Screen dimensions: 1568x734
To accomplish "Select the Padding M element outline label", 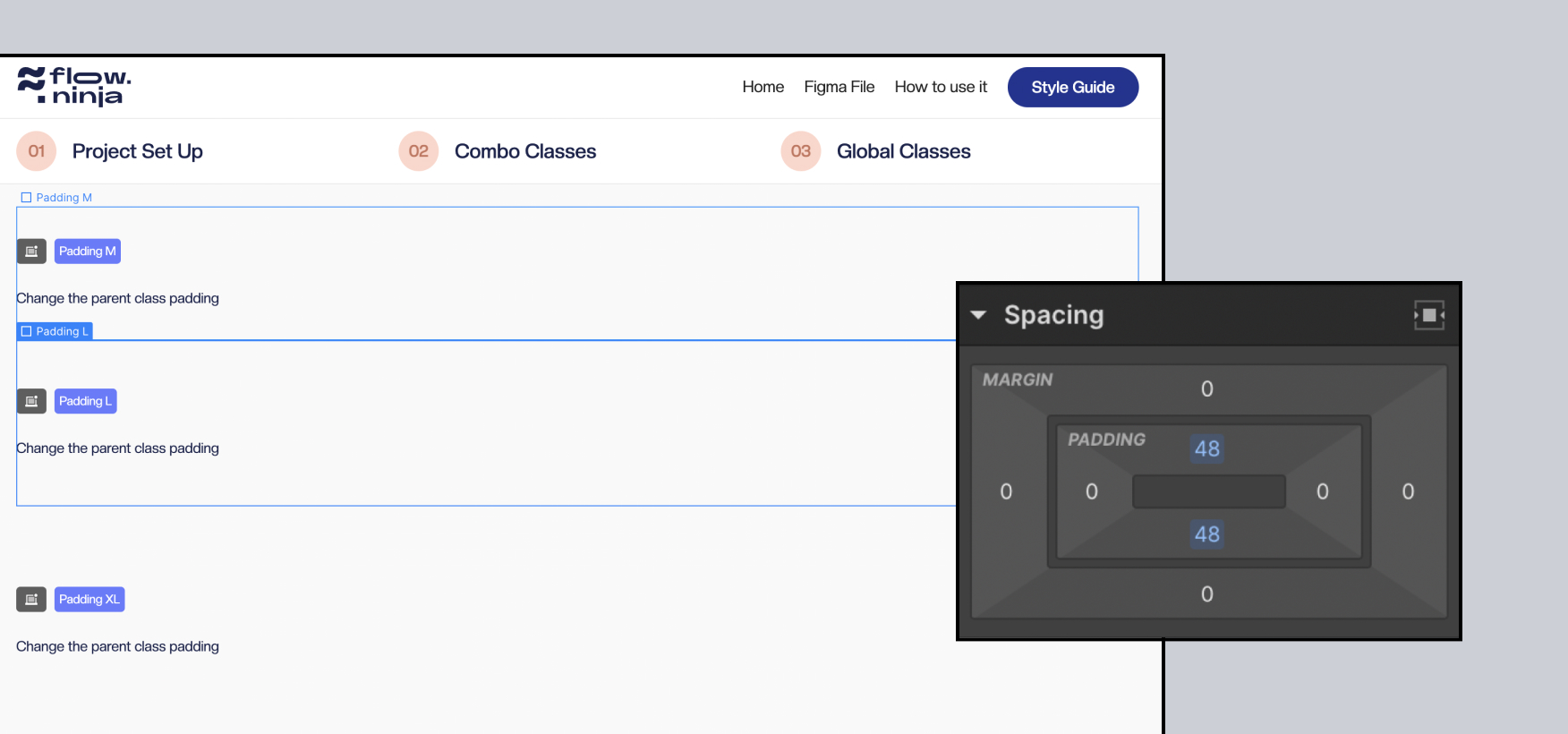I will tap(56, 198).
